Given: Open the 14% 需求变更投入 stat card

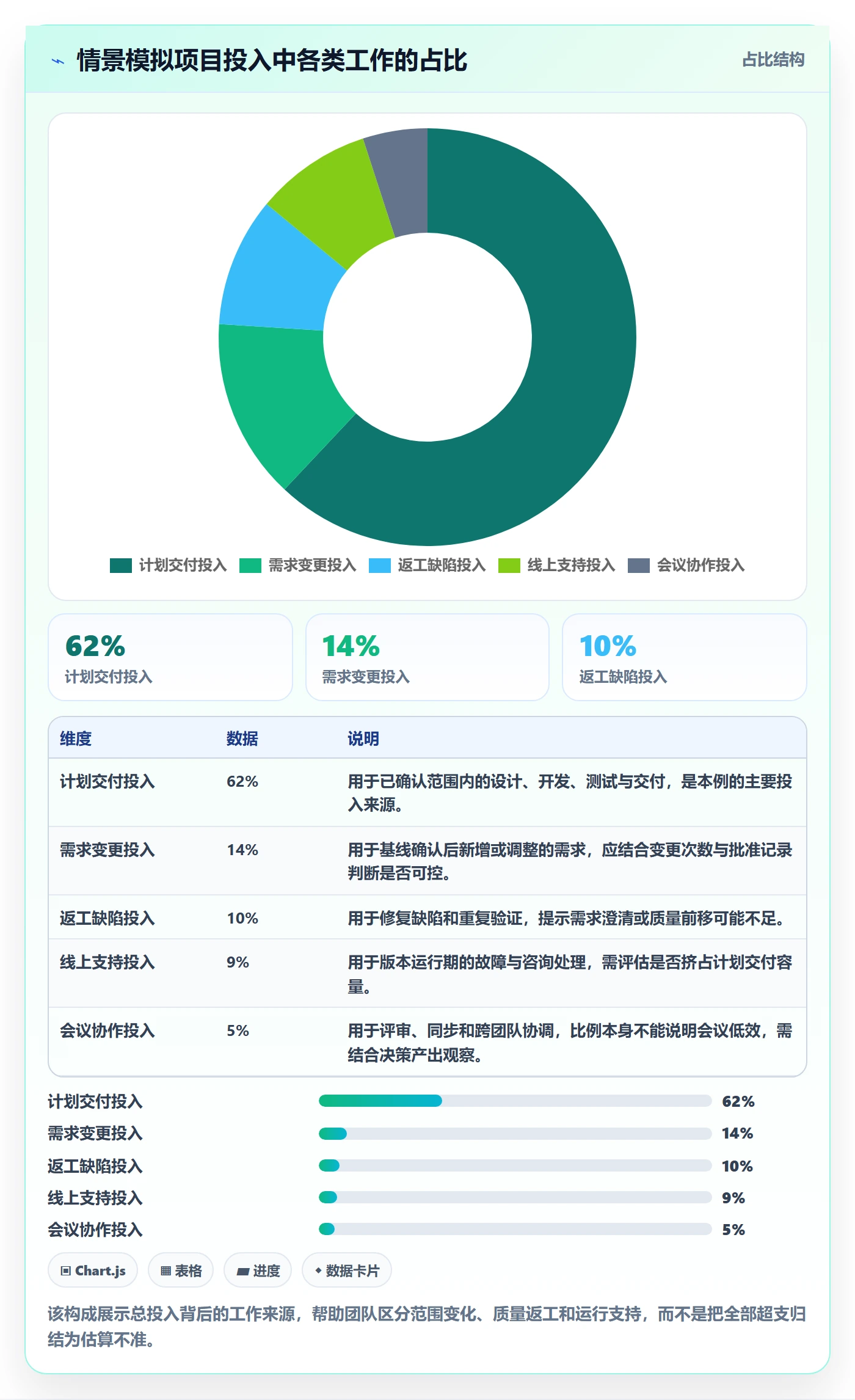Looking at the screenshot, I should pos(428,657).
